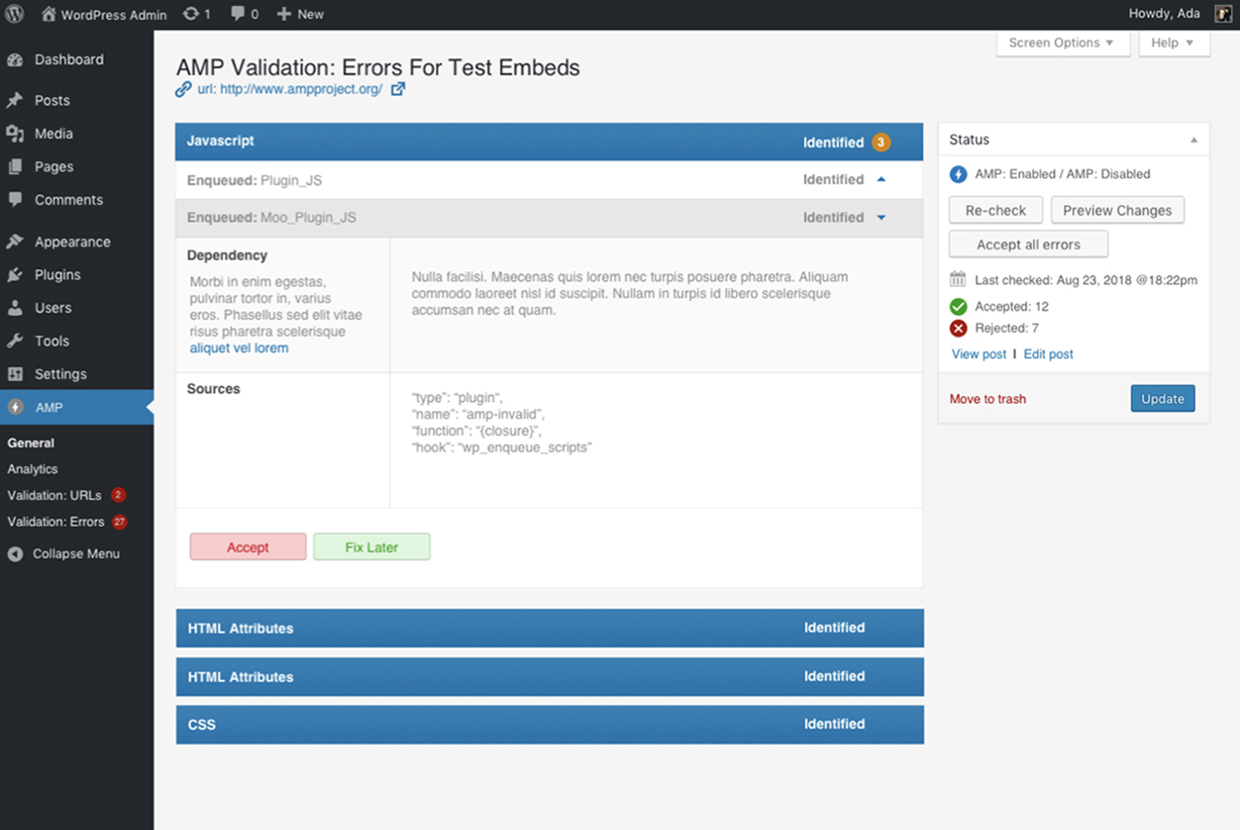Collapse the Enqueued Plugin_JS row arrow

(x=881, y=180)
